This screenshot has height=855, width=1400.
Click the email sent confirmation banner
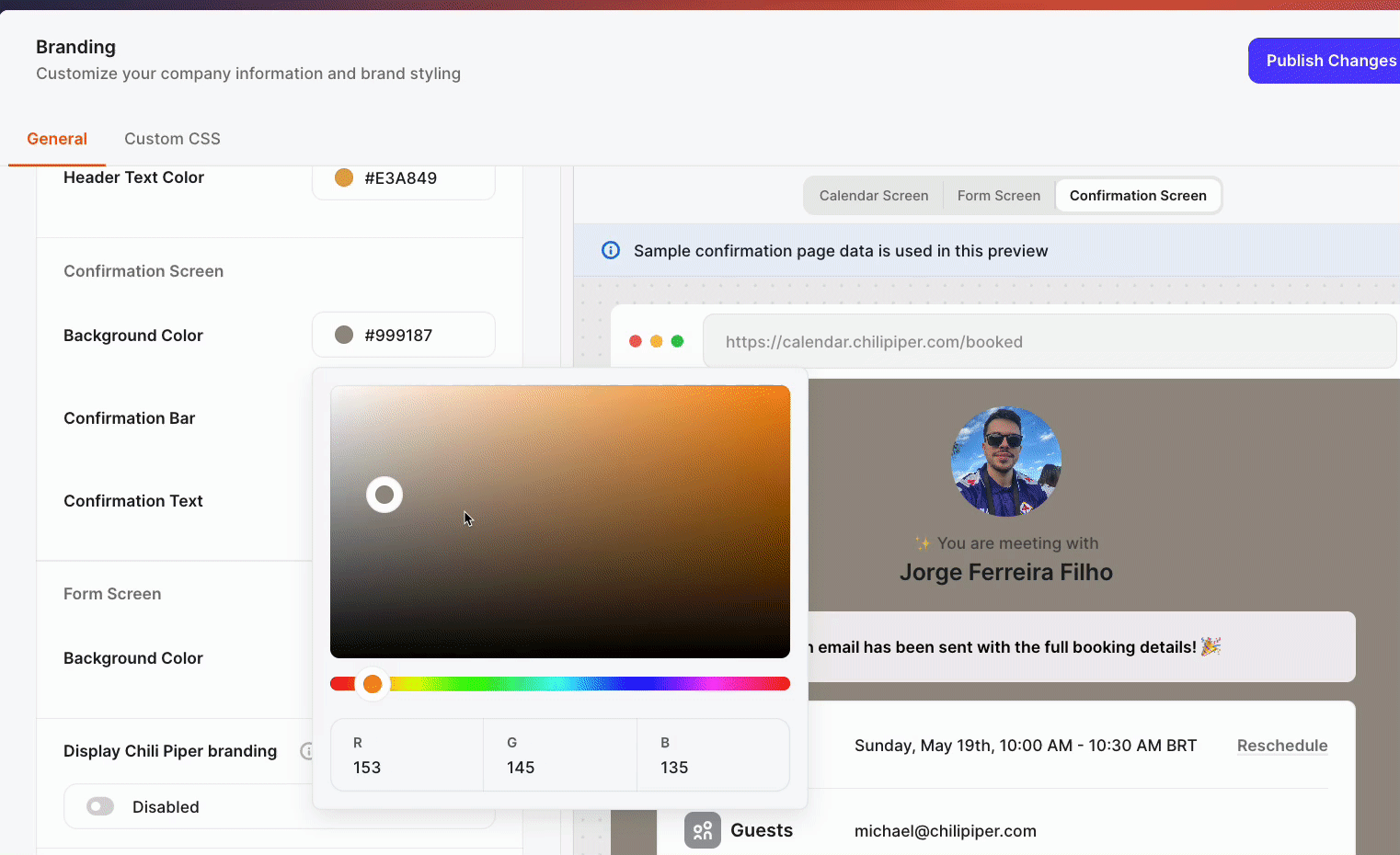coord(1082,646)
